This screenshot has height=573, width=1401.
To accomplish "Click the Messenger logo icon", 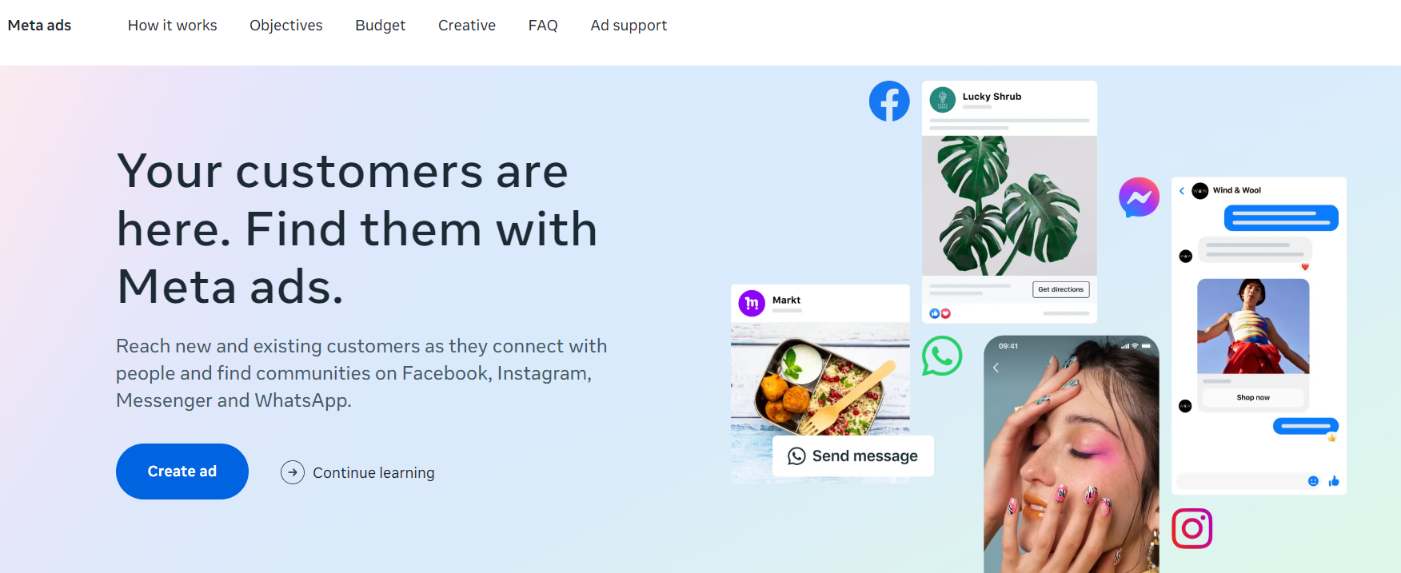I will [x=1139, y=197].
